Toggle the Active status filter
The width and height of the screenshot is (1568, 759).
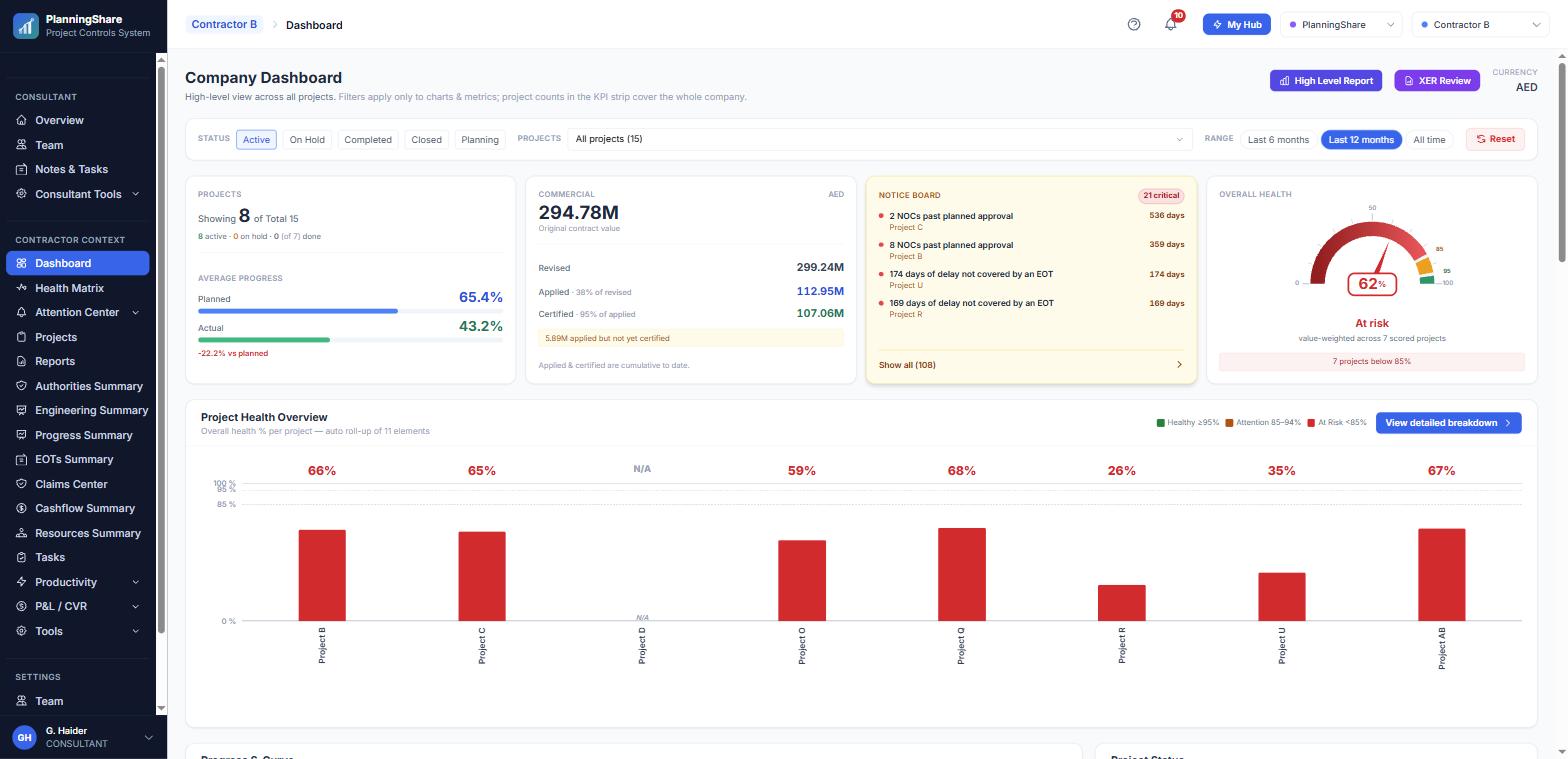[x=256, y=139]
